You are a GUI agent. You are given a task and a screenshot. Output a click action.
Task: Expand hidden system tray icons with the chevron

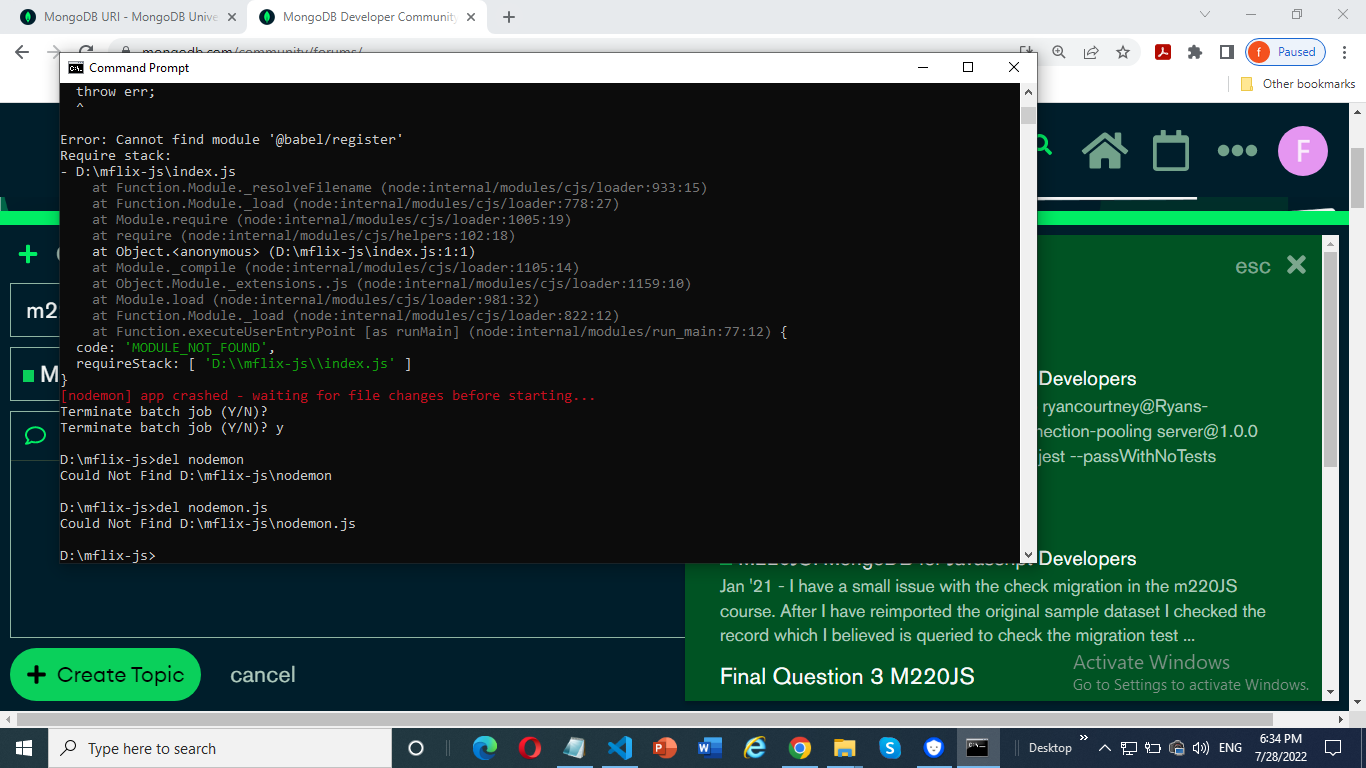(x=1104, y=747)
